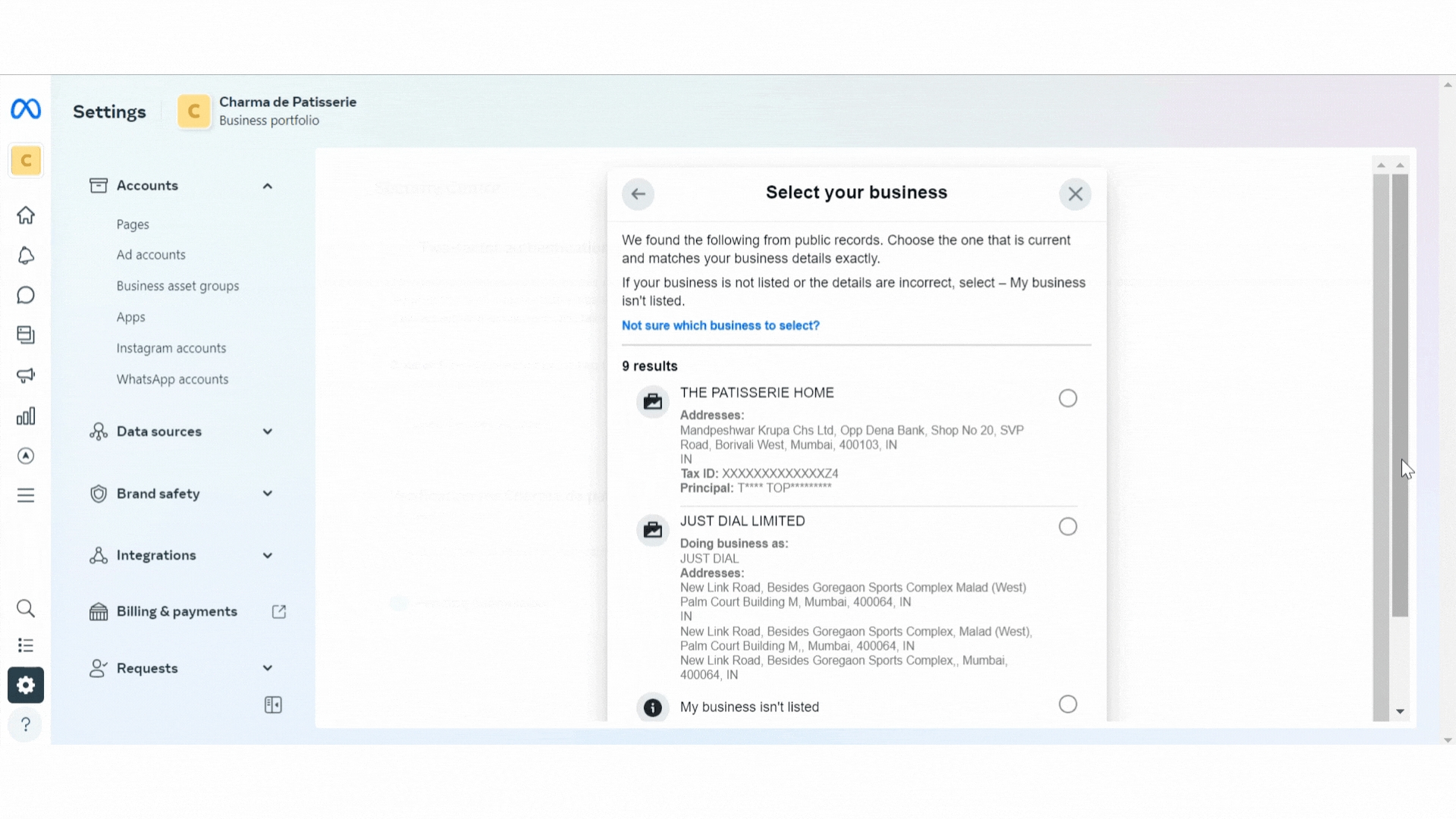Open Billing & payments external link
The width and height of the screenshot is (1456, 819).
coord(278,612)
